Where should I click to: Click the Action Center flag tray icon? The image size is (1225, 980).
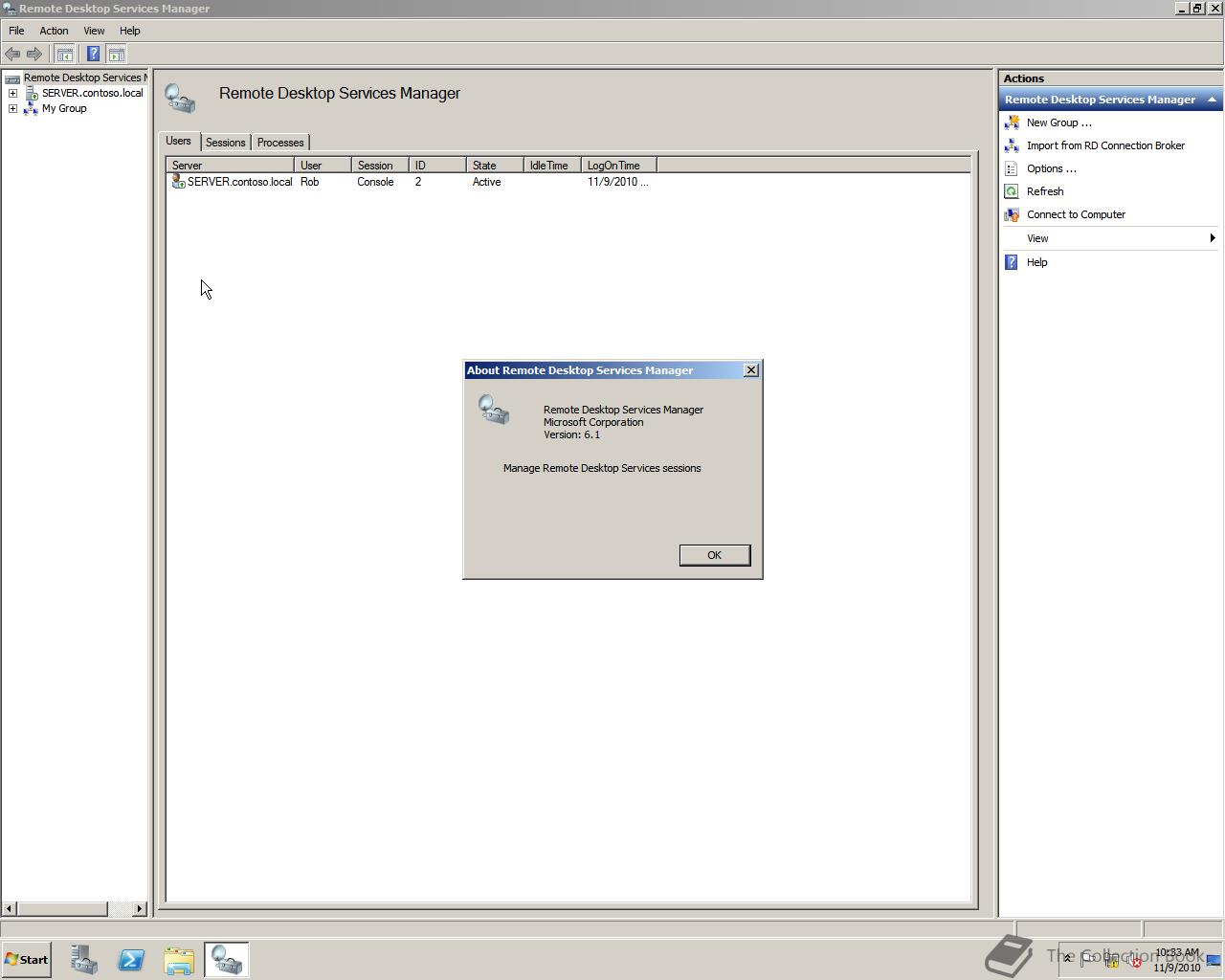(1089, 960)
